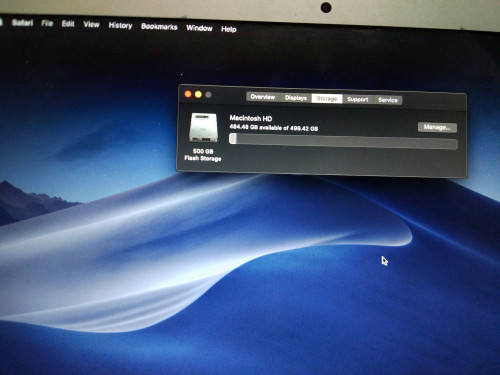Open the History menu
The image size is (500, 375).
(120, 25)
